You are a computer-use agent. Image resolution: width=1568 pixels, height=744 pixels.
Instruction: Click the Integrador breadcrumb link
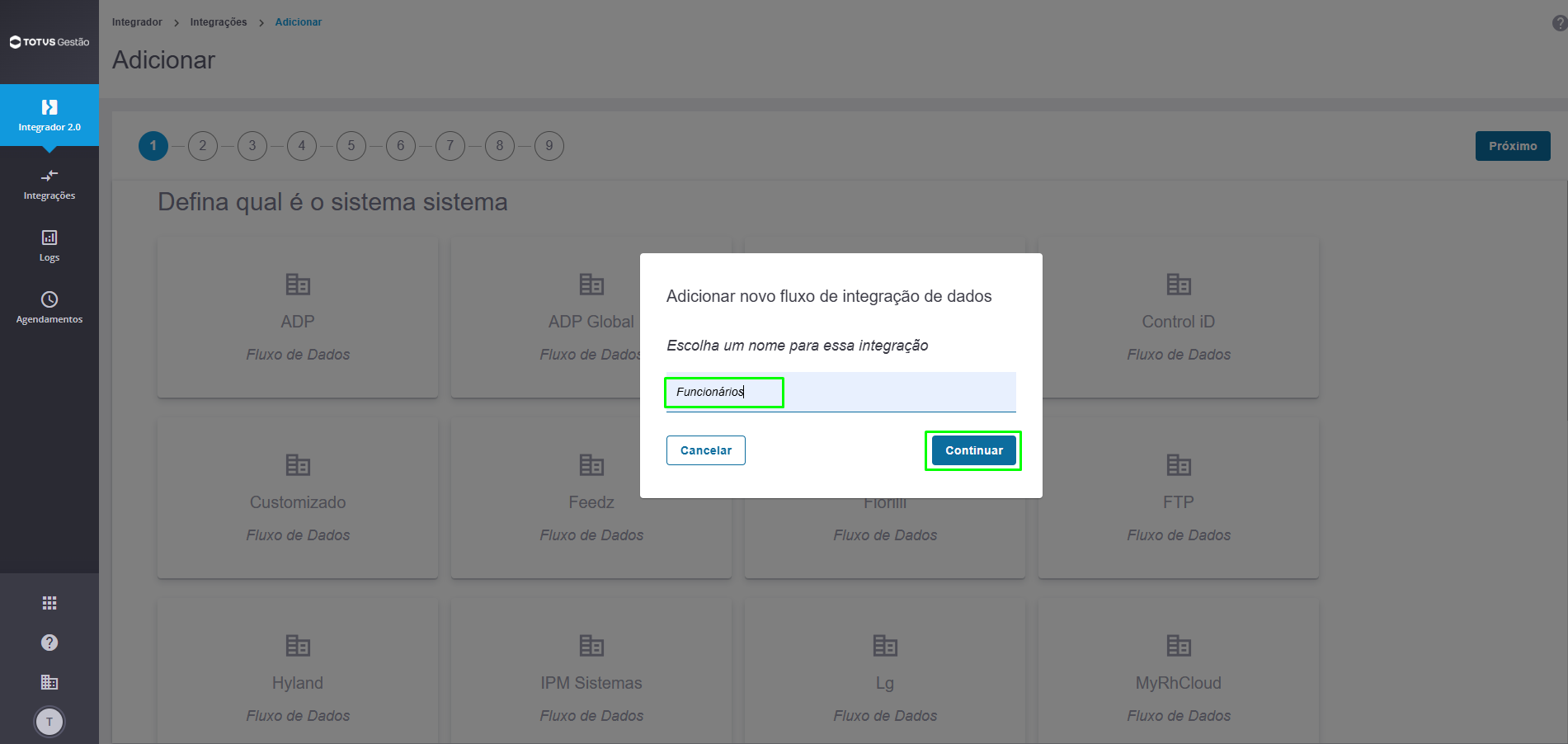point(137,22)
